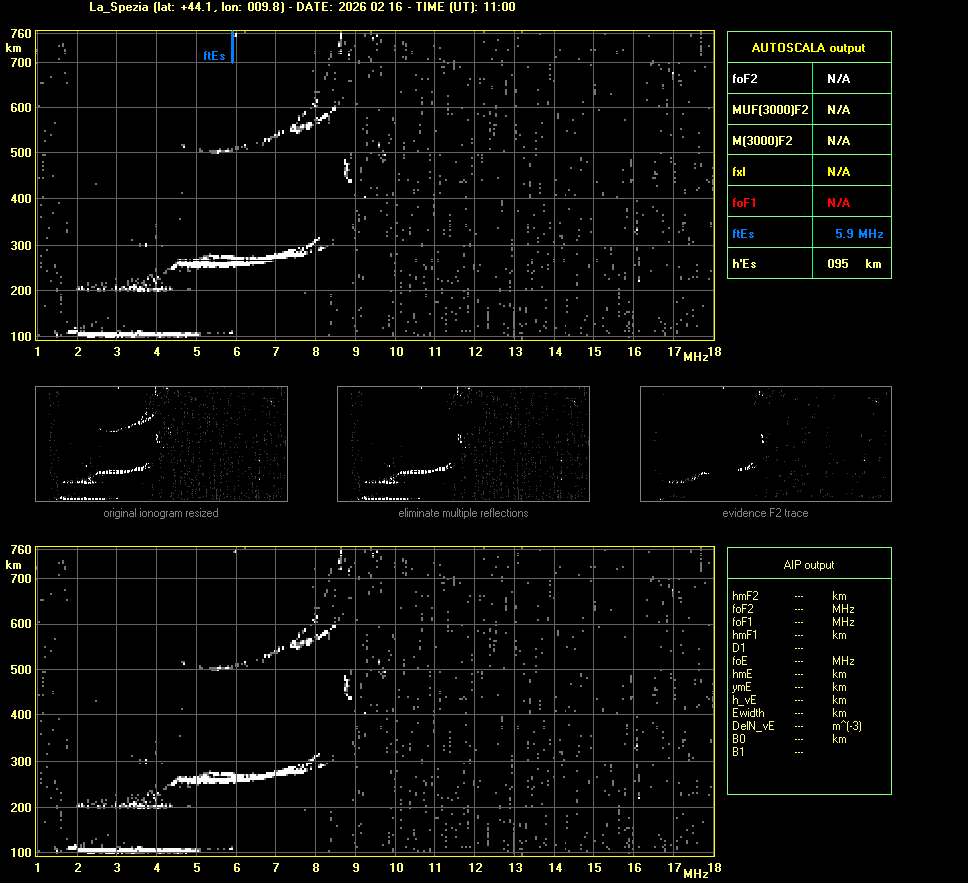Screen dimensions: 968x883
Task: Click the AIP output header
Action: [808, 565]
